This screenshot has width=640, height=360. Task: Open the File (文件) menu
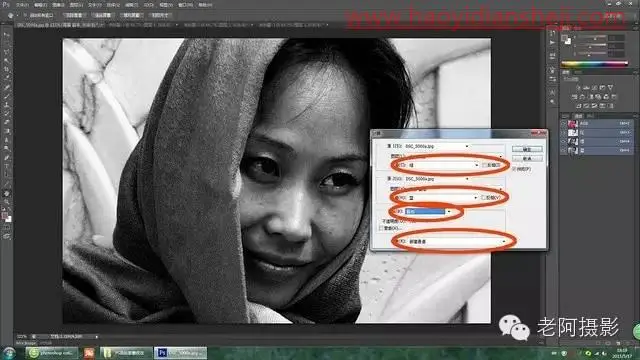coord(22,5)
